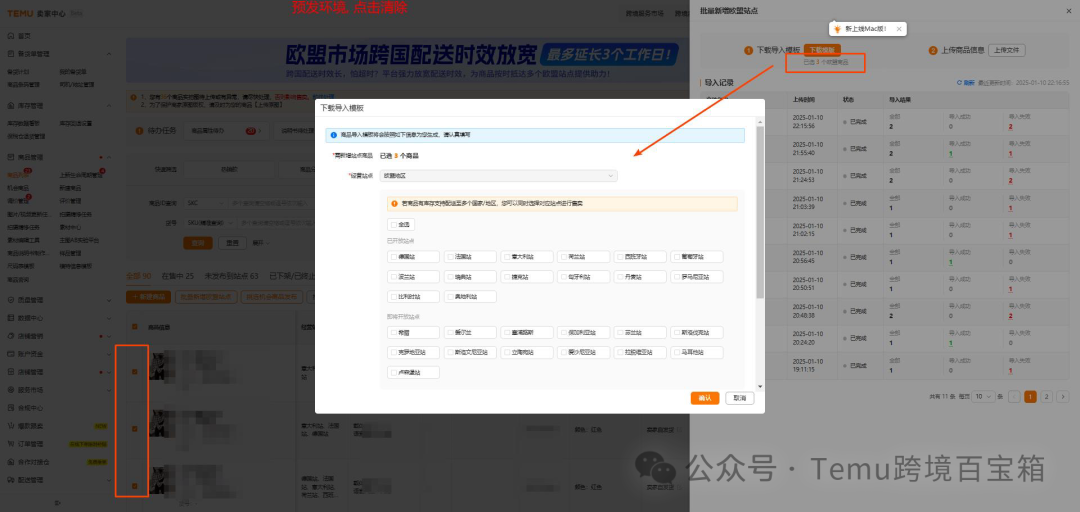Check the 法国站 checkbox

(450, 256)
